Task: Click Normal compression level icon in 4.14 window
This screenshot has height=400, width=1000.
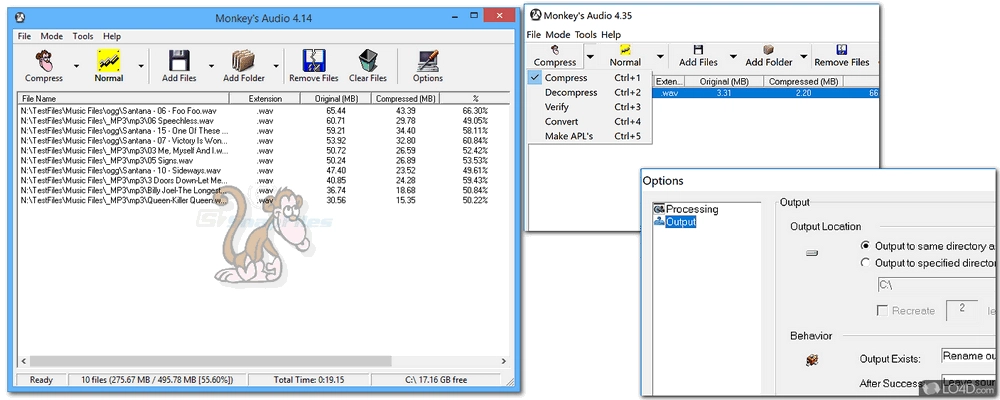Action: click(x=109, y=61)
